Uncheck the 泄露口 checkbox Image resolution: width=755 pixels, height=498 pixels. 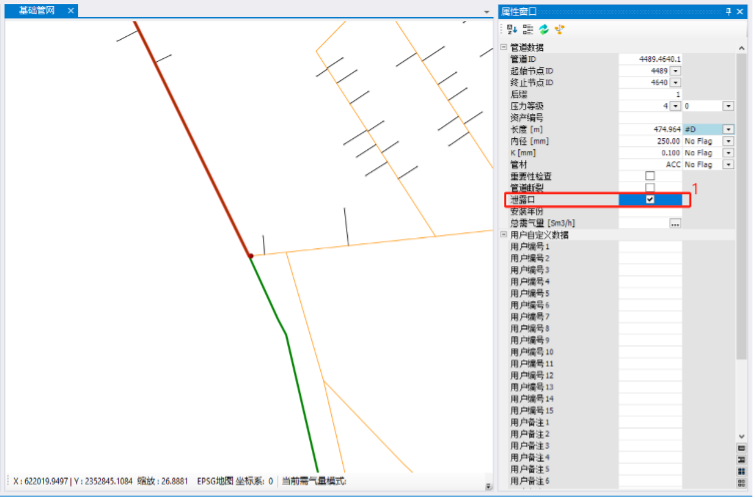click(650, 200)
